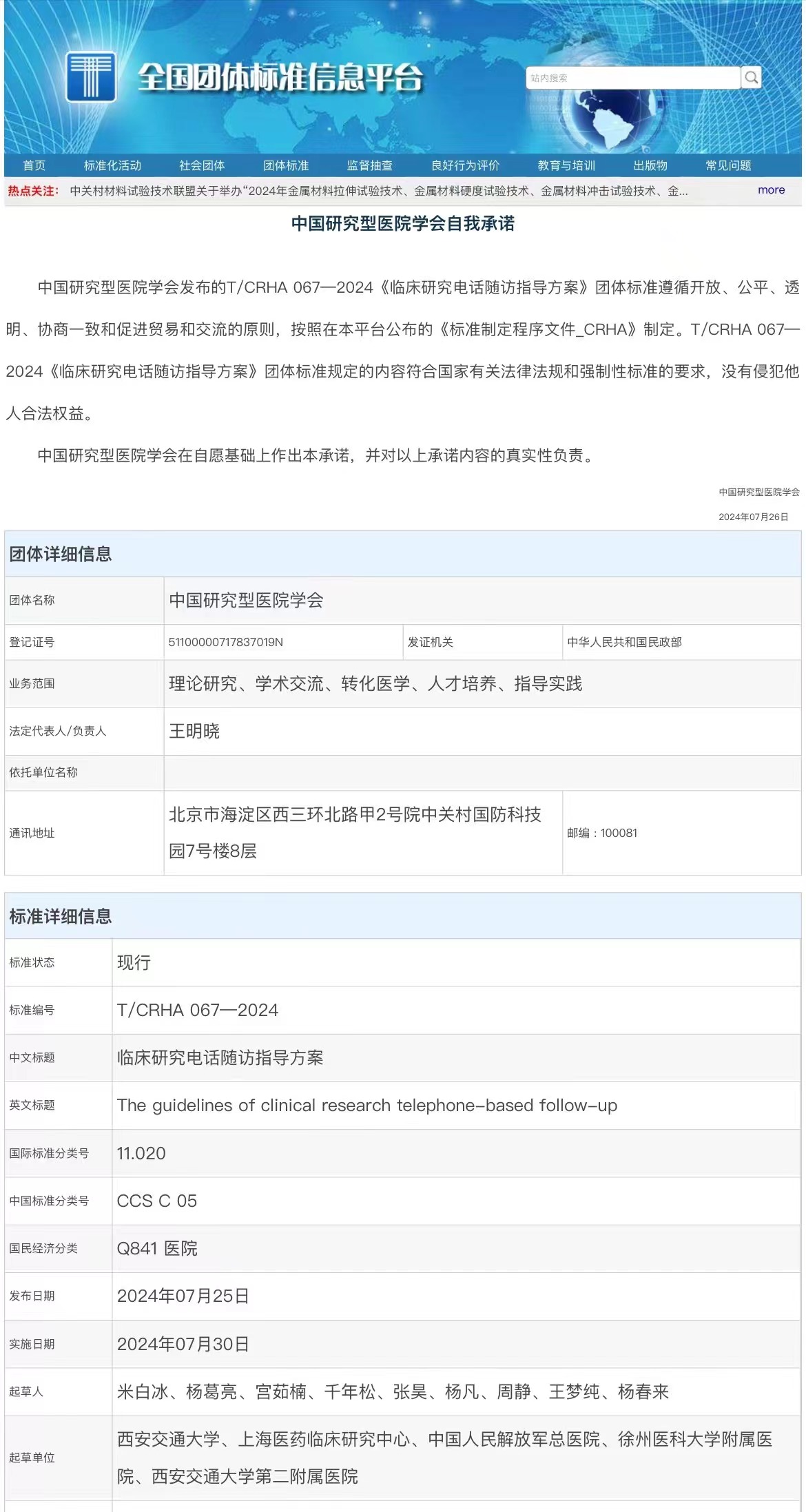Open the 中关村材料试验技术联盟 news headline
This screenshot has width=806, height=1512.
[378, 191]
